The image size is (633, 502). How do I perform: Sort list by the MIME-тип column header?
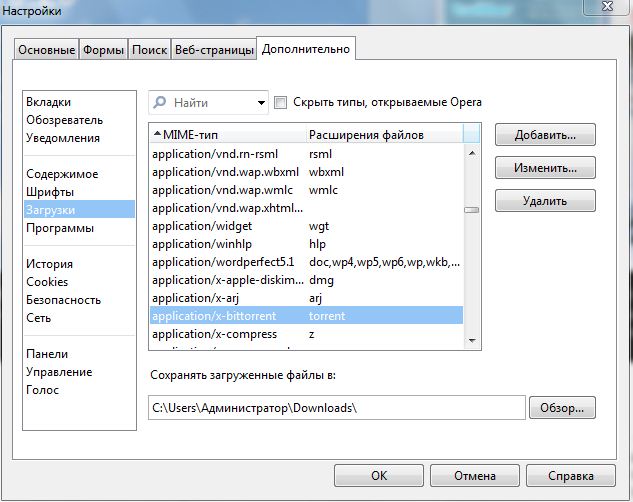point(226,134)
